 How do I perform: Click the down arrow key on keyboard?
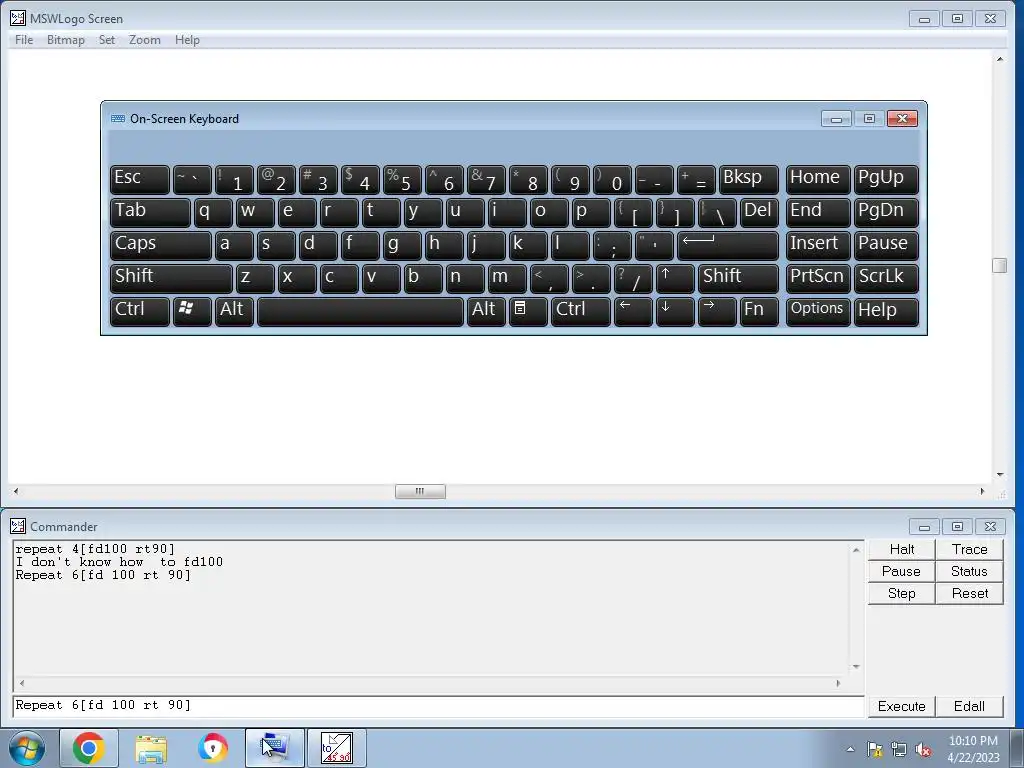[x=675, y=311]
